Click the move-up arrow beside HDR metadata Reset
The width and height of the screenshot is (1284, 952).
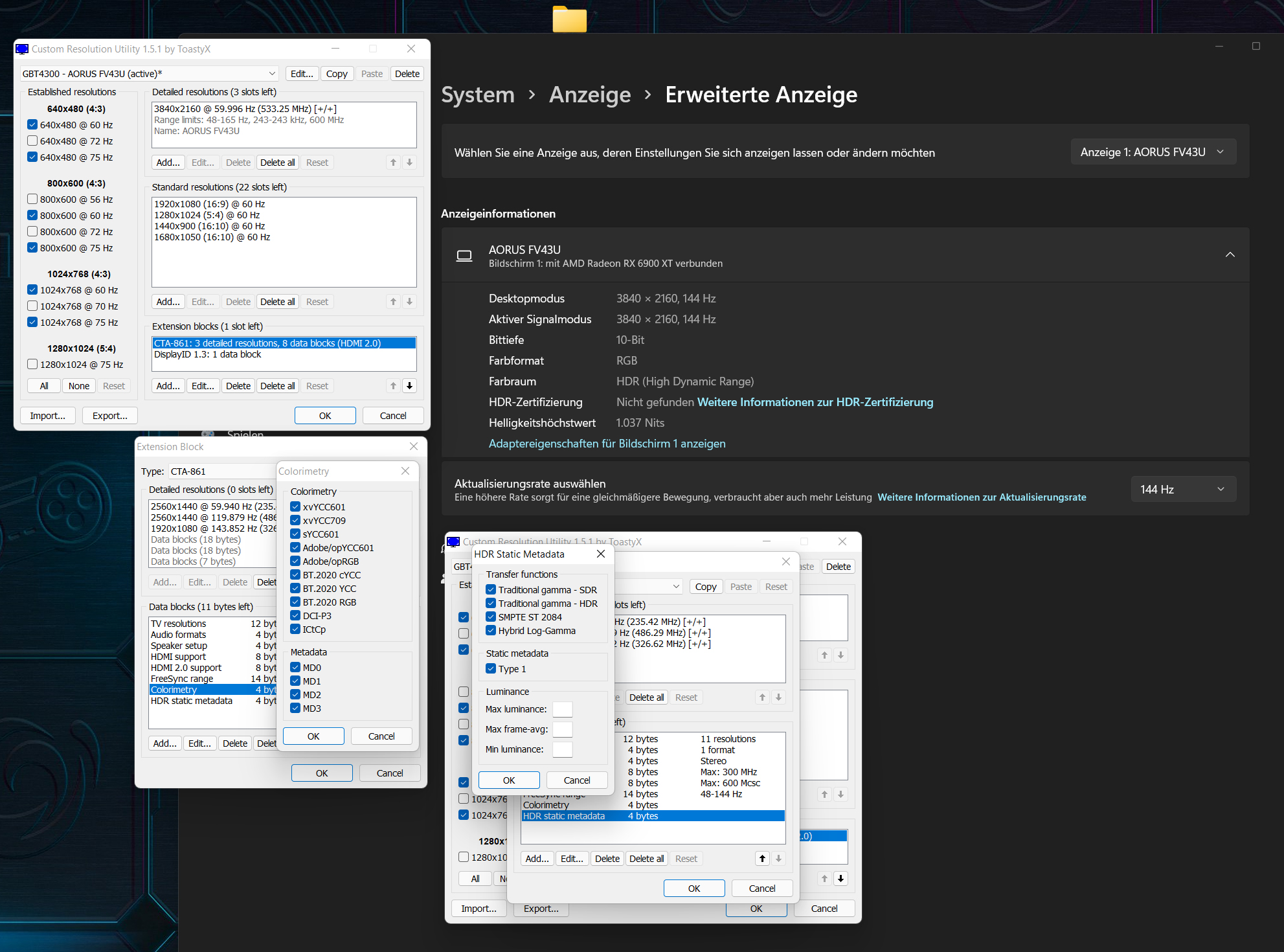(x=762, y=859)
